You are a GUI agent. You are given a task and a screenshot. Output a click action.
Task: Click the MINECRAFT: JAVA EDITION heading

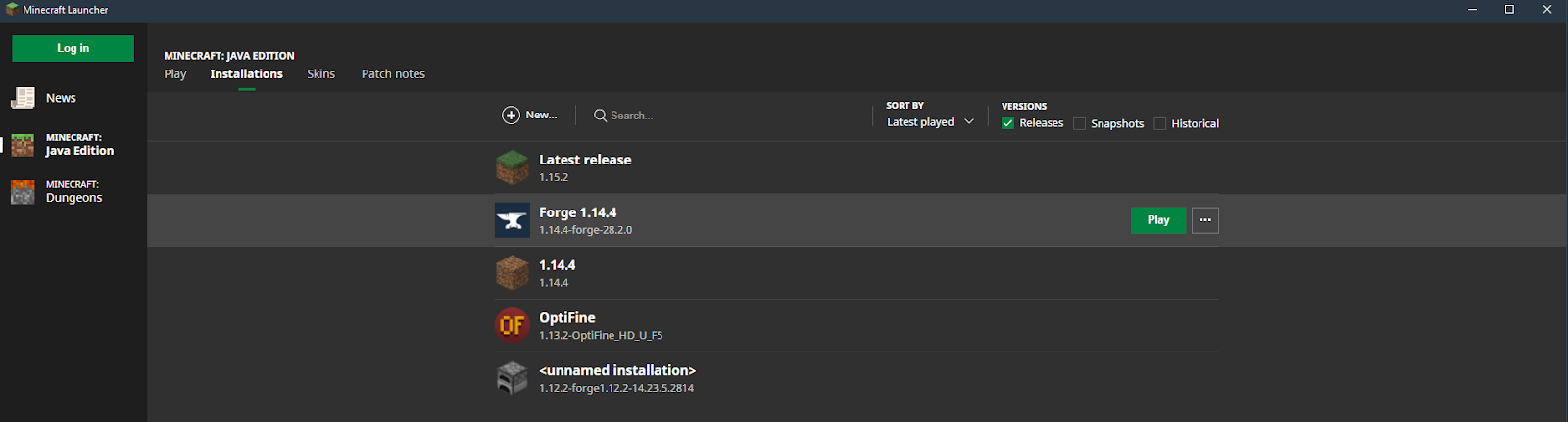coord(229,56)
